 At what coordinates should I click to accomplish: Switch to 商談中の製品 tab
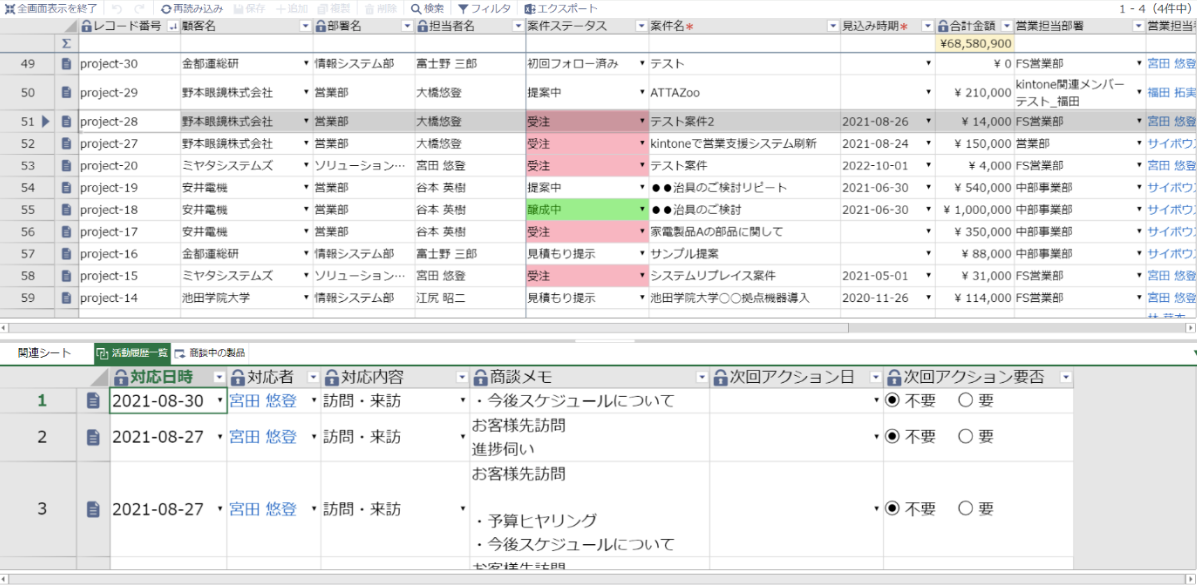pyautogui.click(x=211, y=353)
